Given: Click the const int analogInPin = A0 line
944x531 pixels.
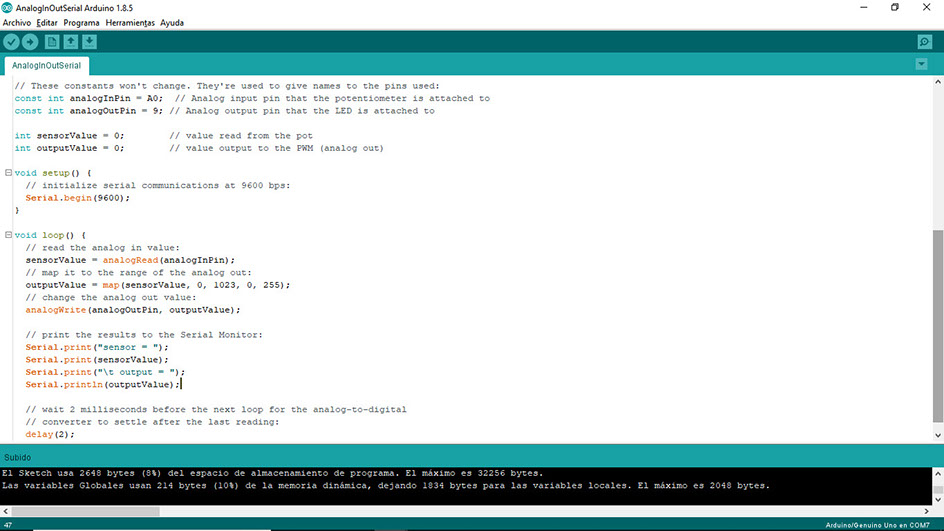Looking at the screenshot, I should 252,98.
